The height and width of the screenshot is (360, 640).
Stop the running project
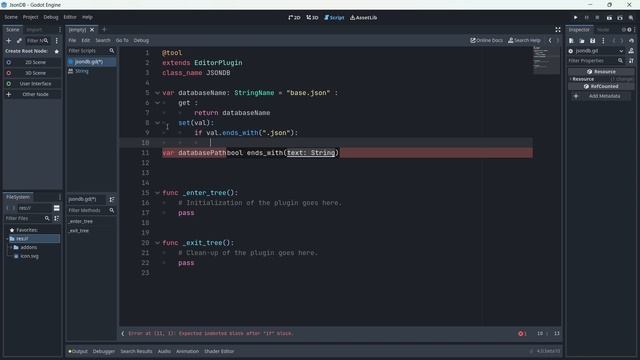click(597, 18)
